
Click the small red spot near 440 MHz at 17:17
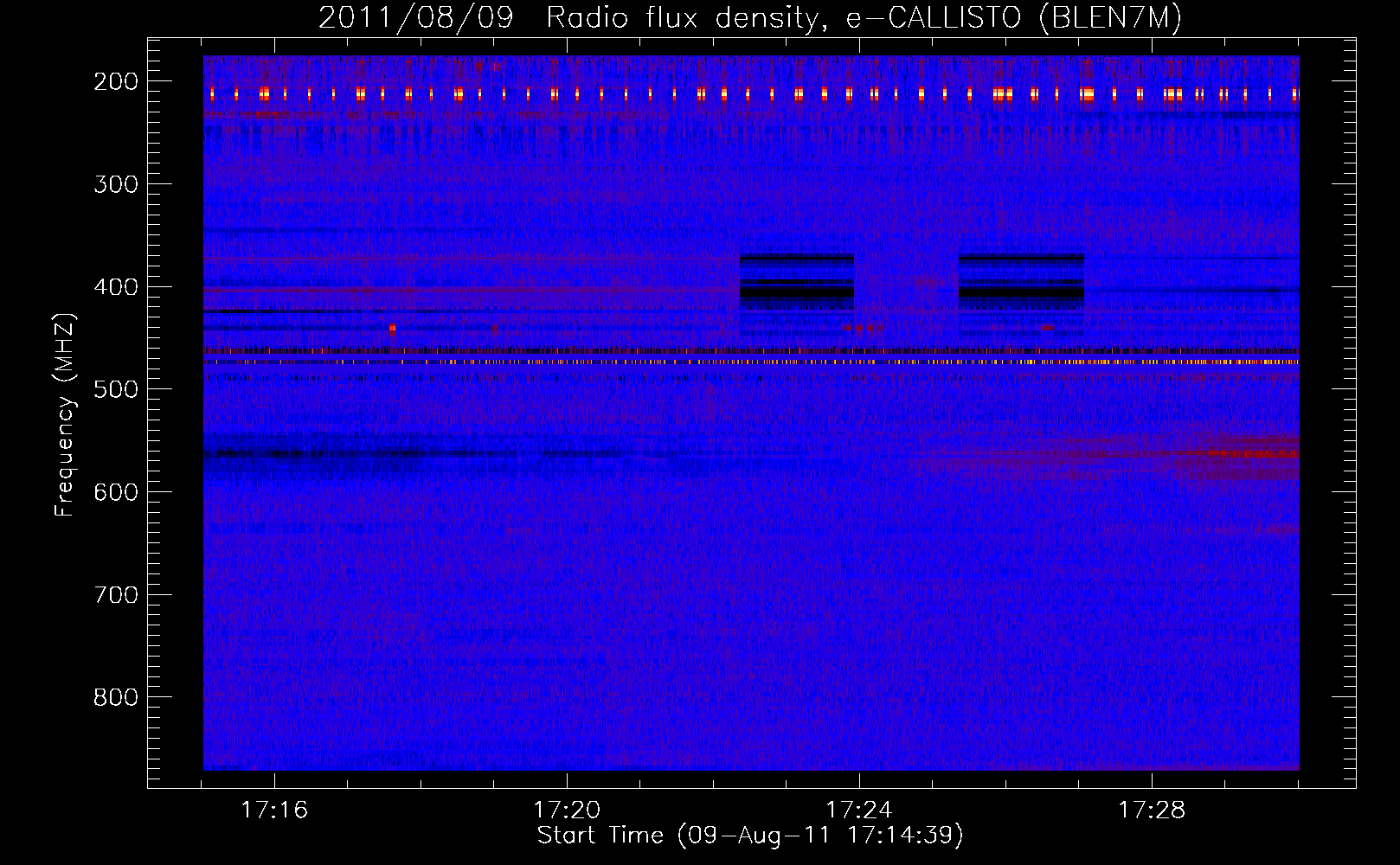pos(393,329)
